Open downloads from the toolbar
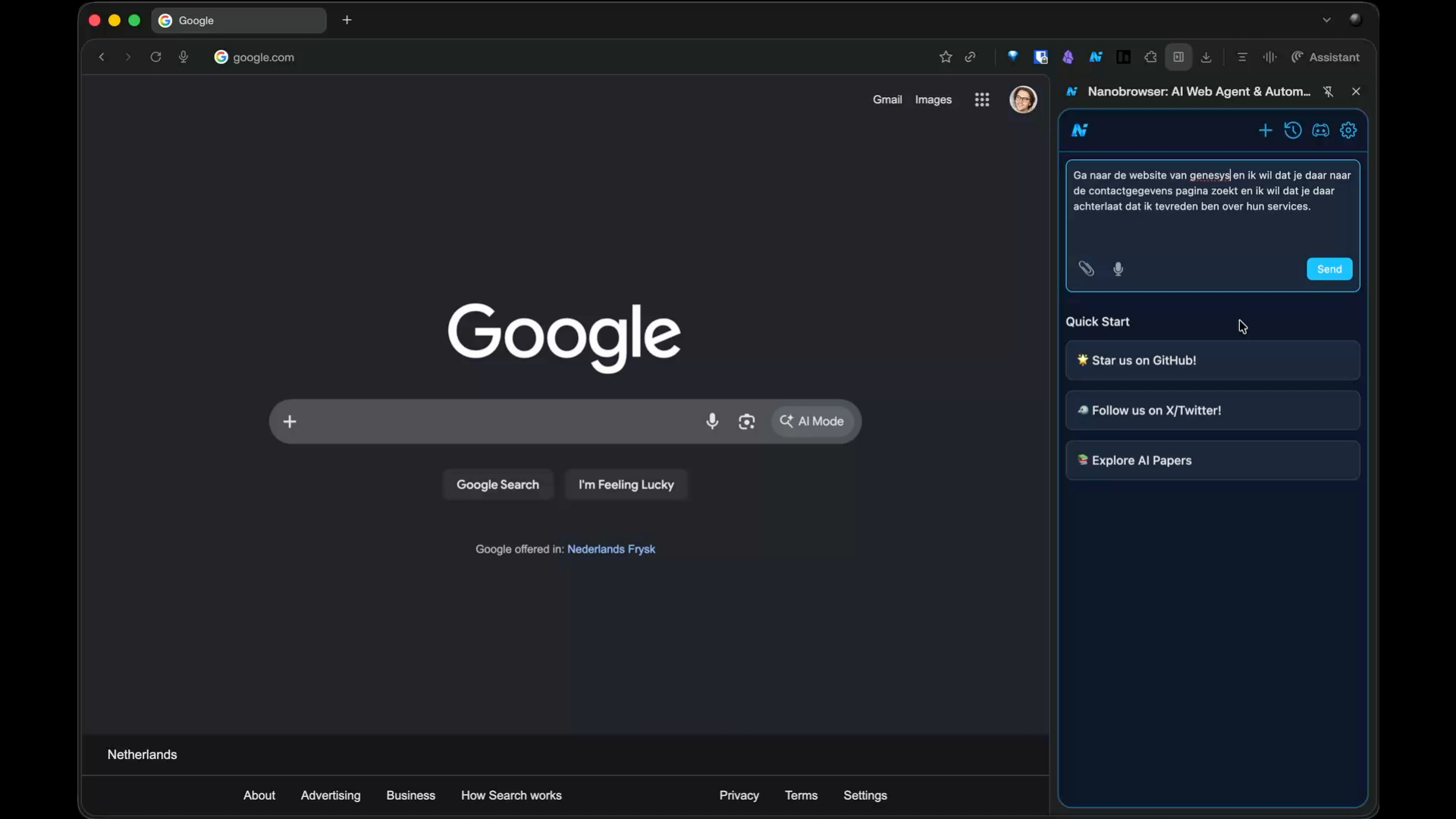The height and width of the screenshot is (819, 1456). pos(1207,57)
